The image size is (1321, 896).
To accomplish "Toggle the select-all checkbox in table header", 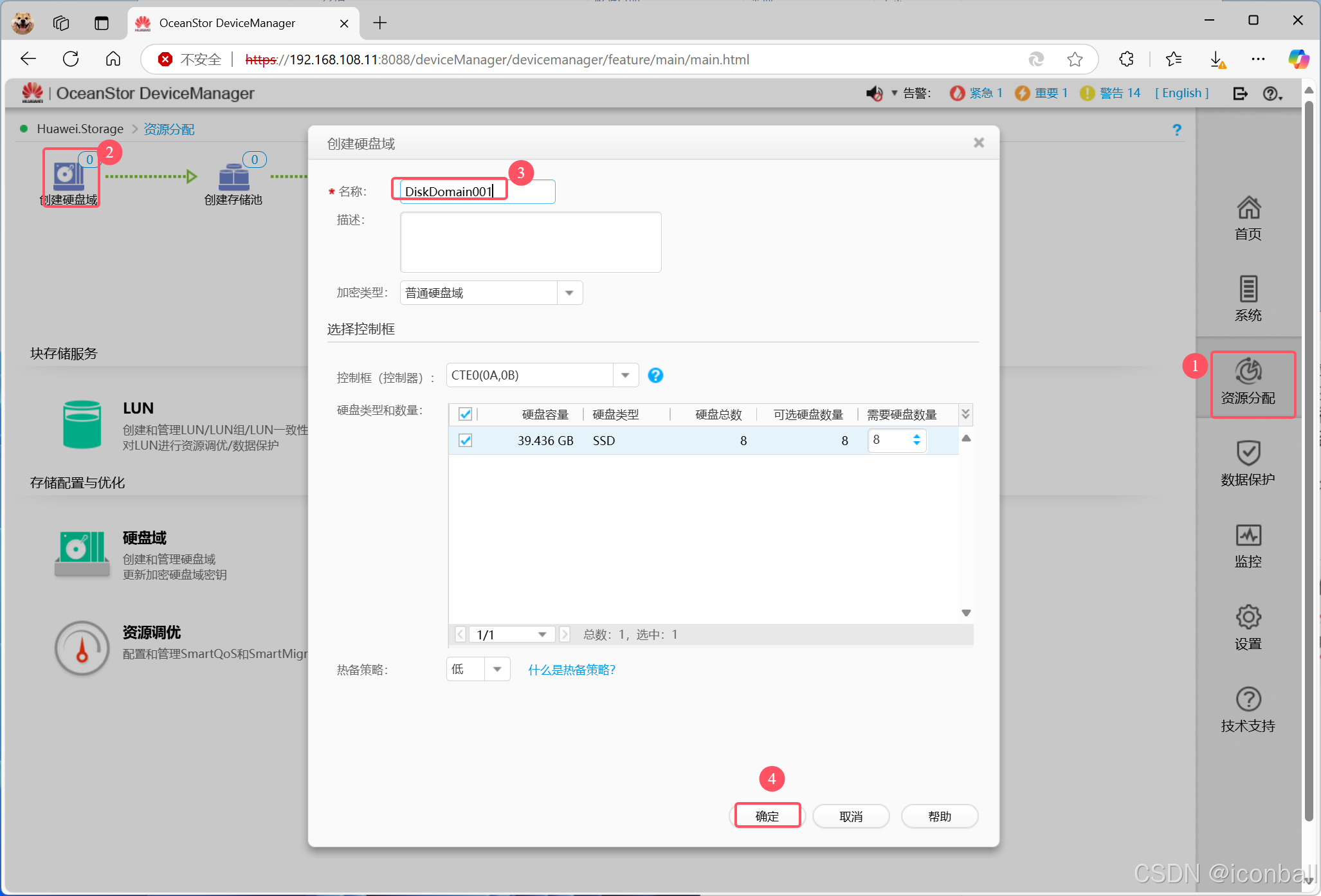I will (x=465, y=414).
